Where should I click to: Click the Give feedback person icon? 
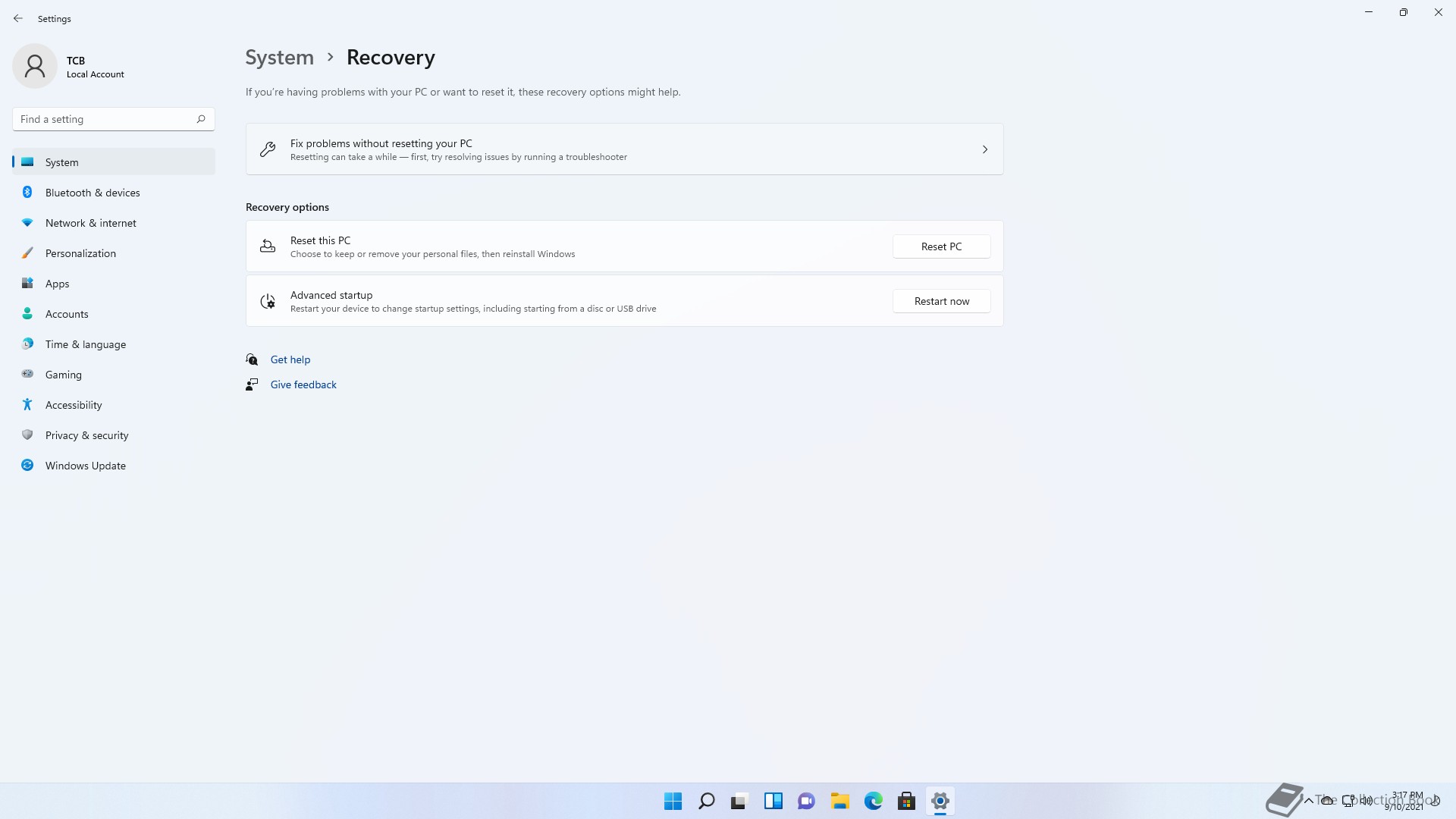point(252,384)
